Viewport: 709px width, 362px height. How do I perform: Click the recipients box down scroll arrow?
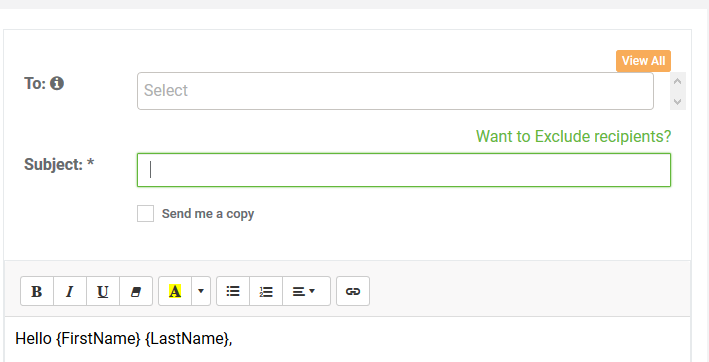coord(677,102)
